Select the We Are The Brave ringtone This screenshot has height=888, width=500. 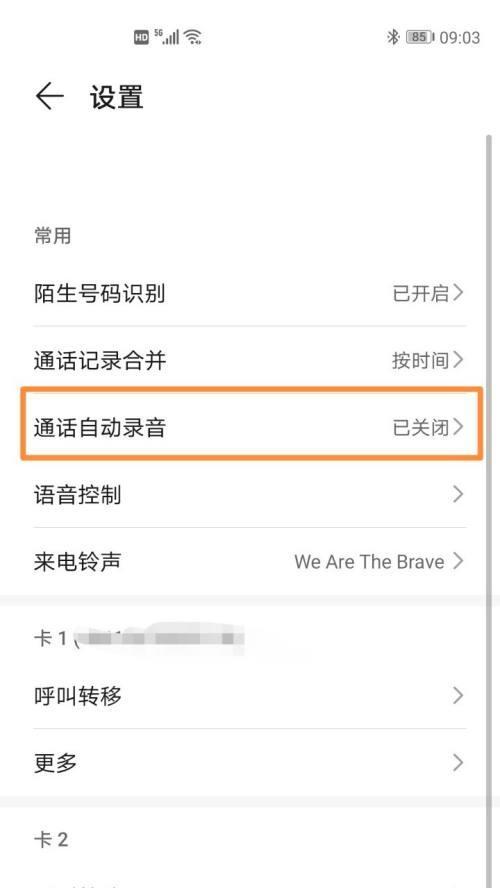click(x=369, y=562)
